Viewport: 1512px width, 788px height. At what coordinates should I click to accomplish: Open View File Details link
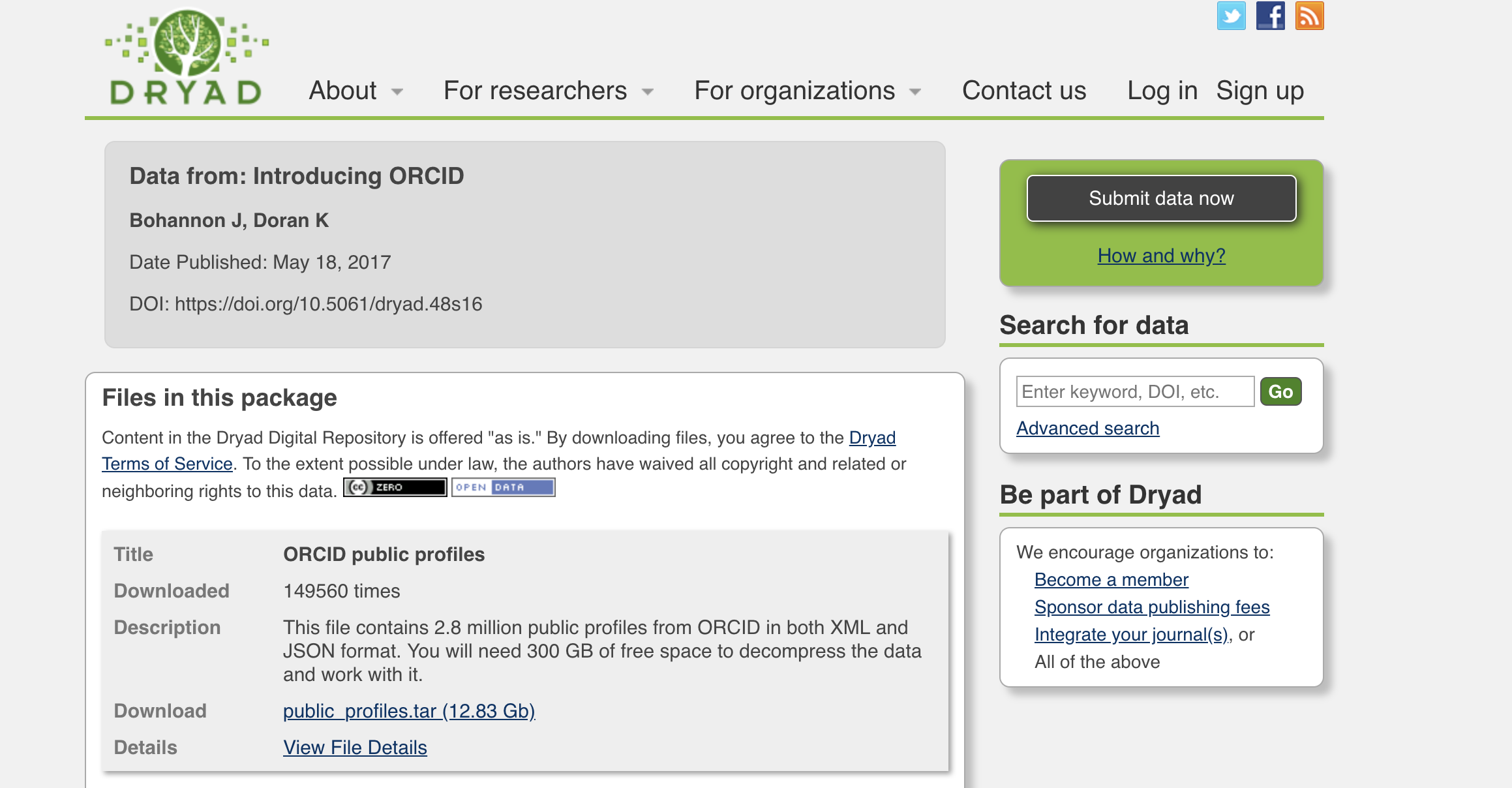coord(355,747)
